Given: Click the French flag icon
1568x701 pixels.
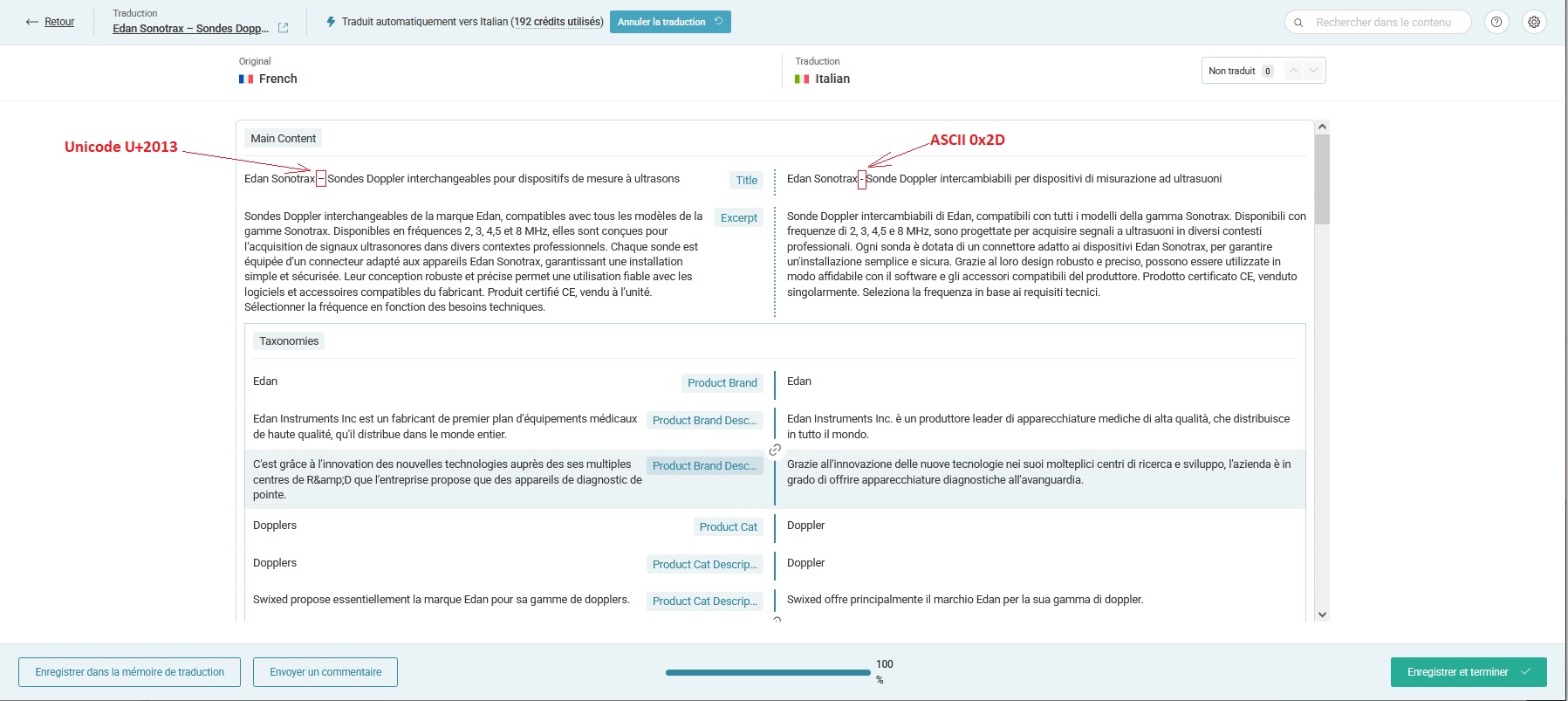Looking at the screenshot, I should click(246, 79).
